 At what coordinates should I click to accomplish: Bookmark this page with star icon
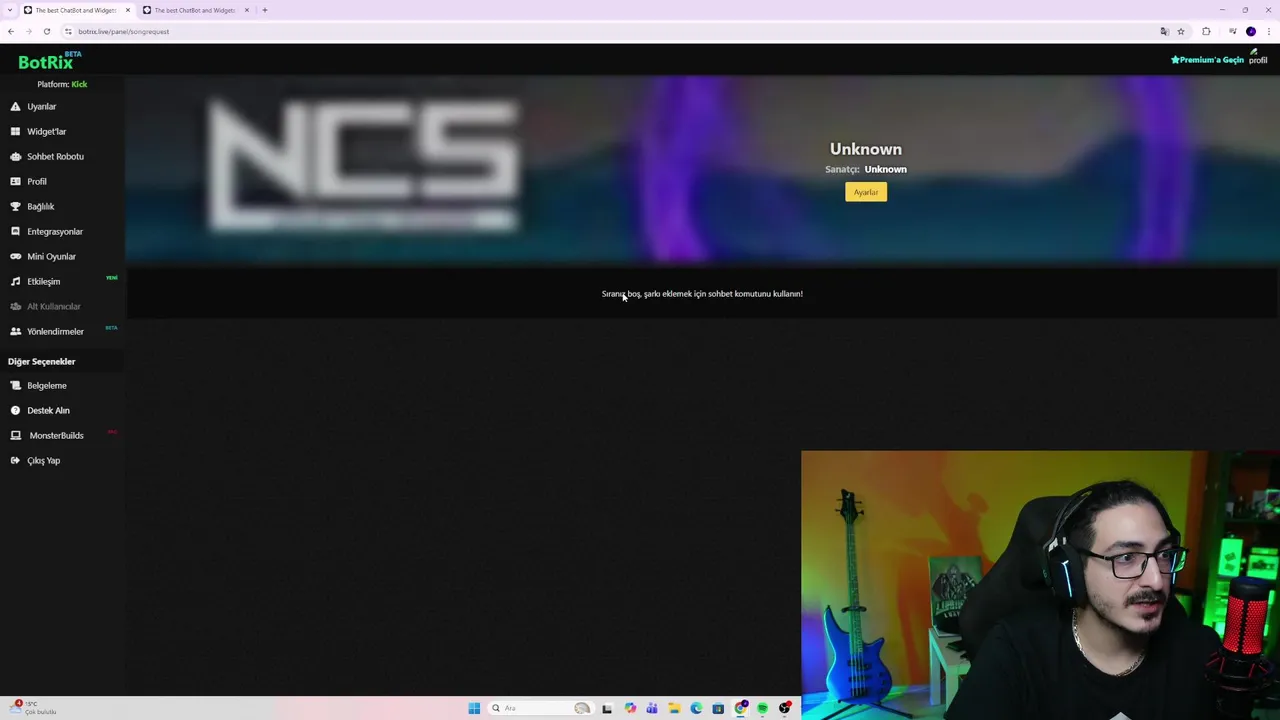pyautogui.click(x=1181, y=31)
